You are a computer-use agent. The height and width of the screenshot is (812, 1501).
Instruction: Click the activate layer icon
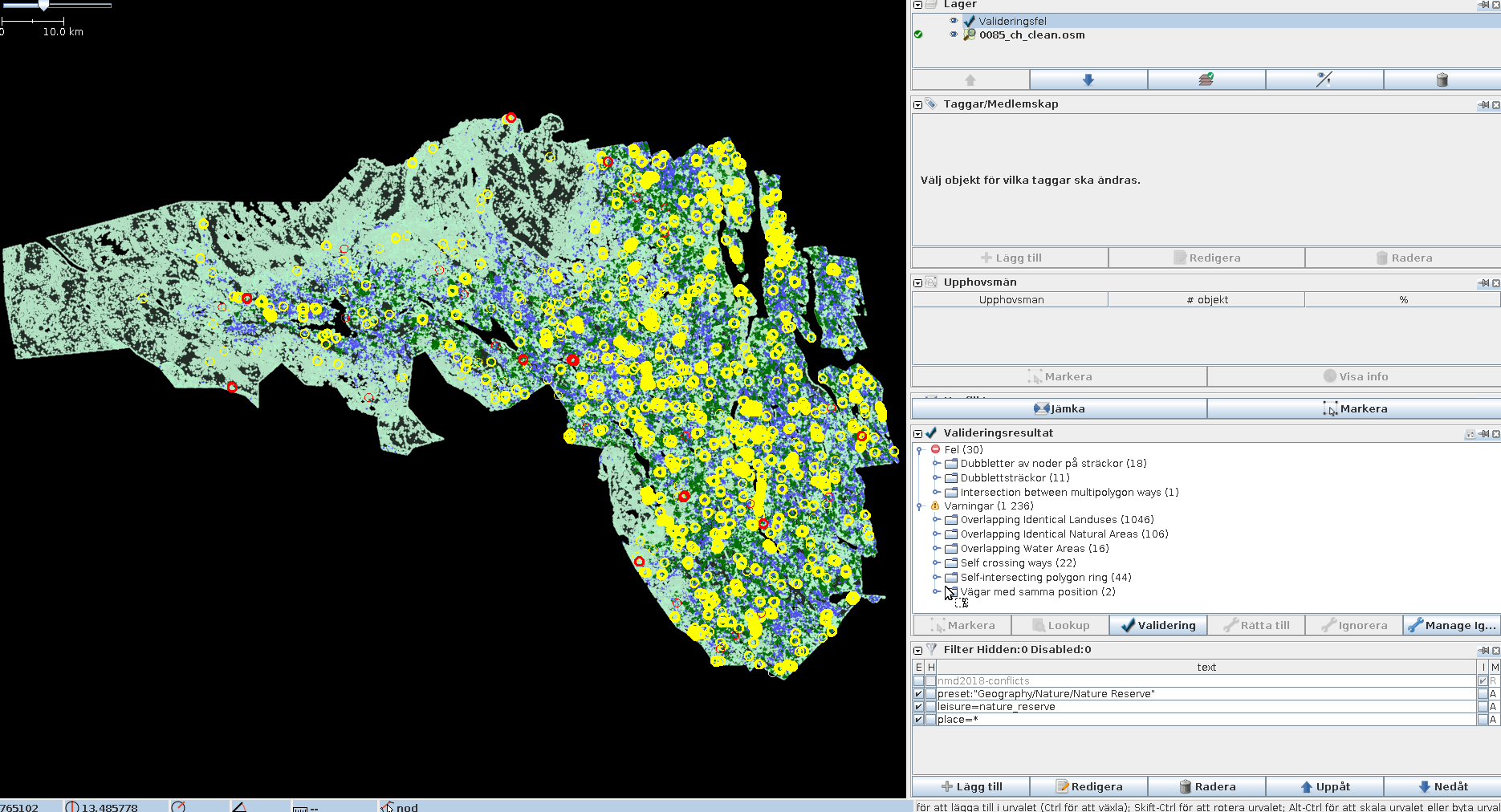(1206, 79)
